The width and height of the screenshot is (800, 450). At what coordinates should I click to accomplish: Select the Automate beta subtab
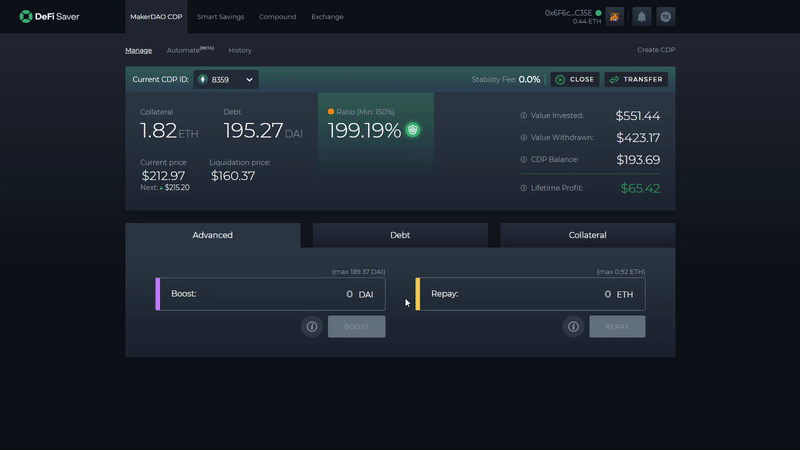click(x=190, y=50)
